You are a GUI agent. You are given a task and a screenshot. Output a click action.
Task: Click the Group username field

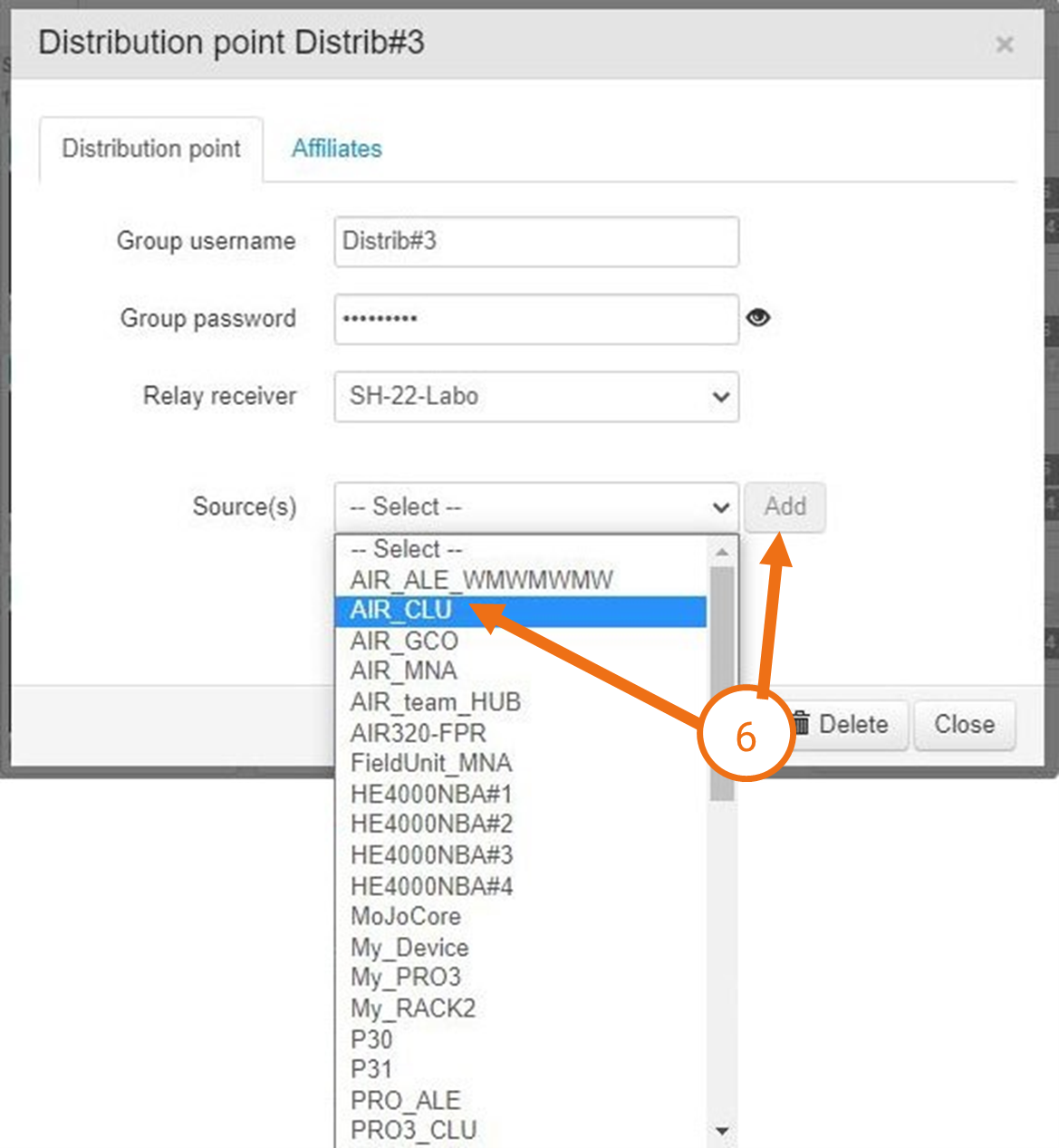pyautogui.click(x=536, y=241)
